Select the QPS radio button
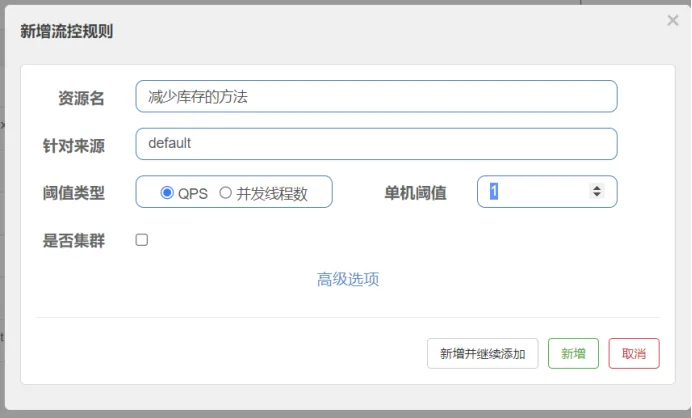This screenshot has height=418, width=692. [x=167, y=192]
